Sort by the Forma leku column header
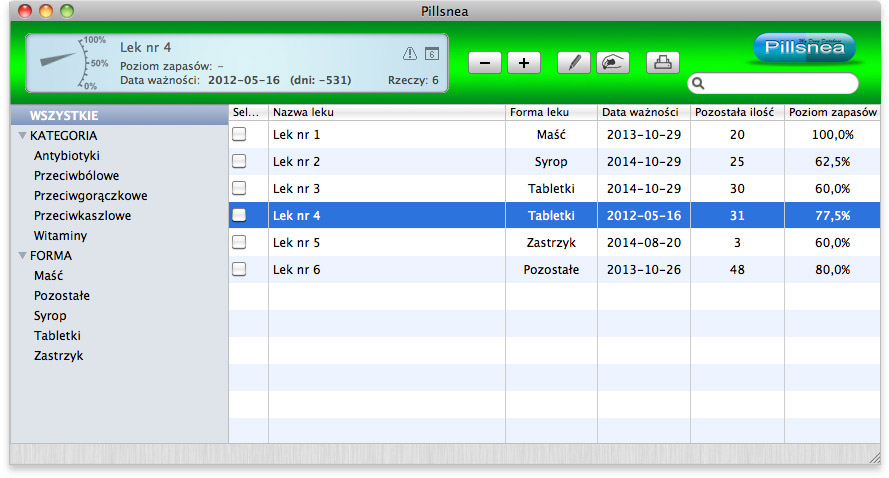 tap(551, 112)
